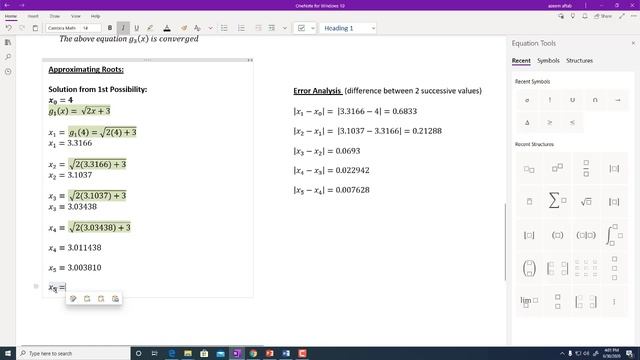640x360 pixels.
Task: Insert the superscript structure
Action: tap(558, 168)
